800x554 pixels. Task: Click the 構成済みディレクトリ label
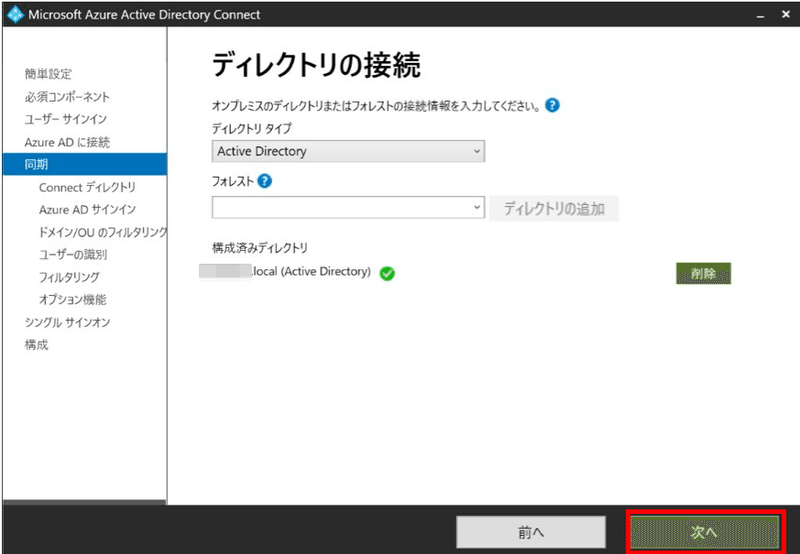[260, 248]
